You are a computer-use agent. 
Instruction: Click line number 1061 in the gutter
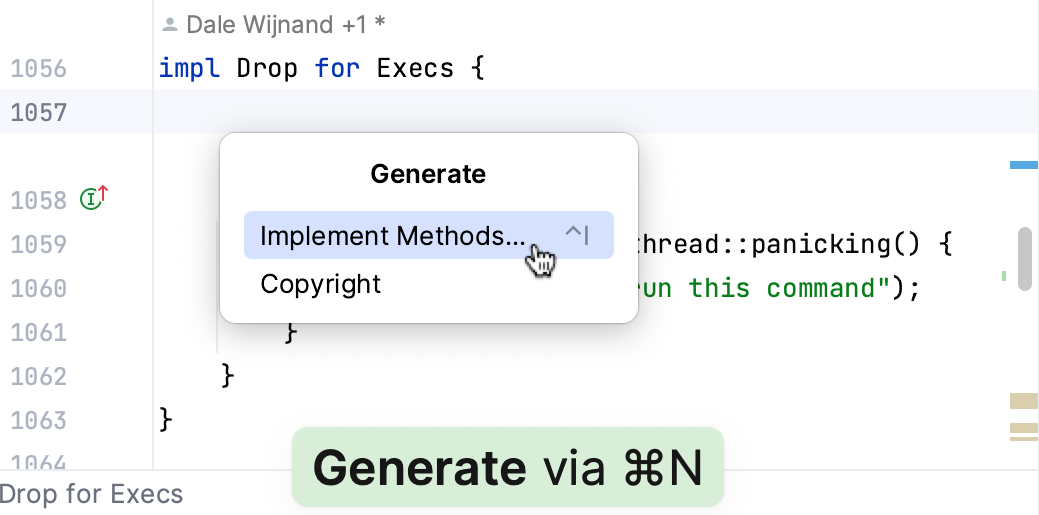pyautogui.click(x=38, y=332)
